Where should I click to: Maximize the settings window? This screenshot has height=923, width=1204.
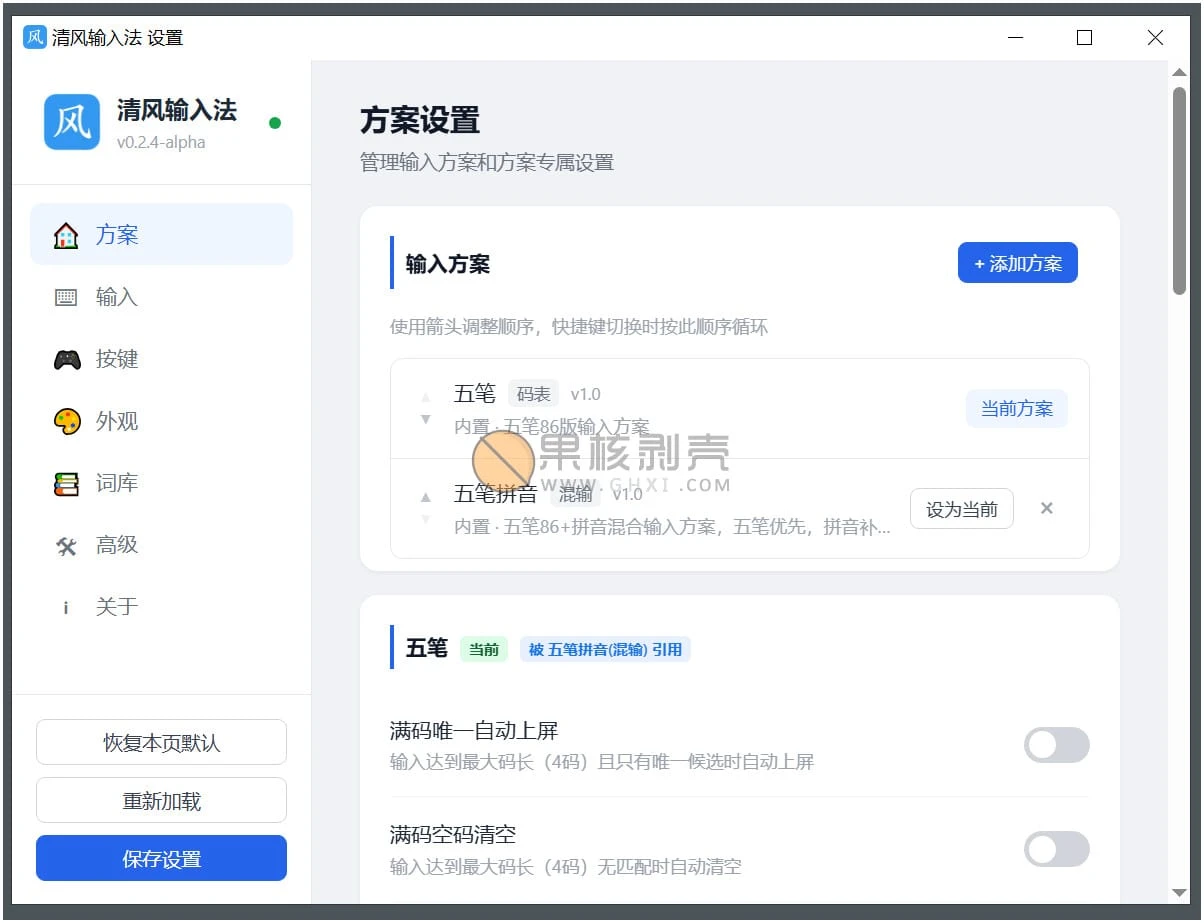[x=1084, y=38]
